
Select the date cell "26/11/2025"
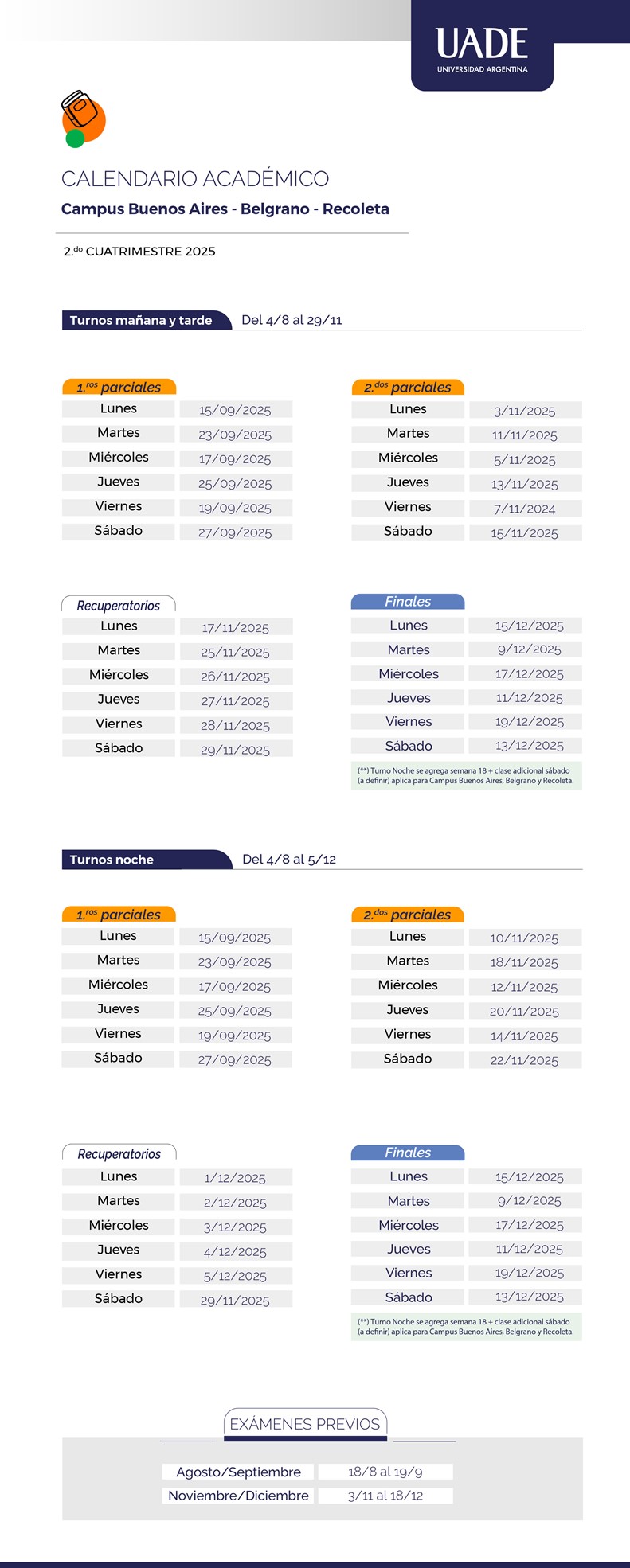click(235, 677)
